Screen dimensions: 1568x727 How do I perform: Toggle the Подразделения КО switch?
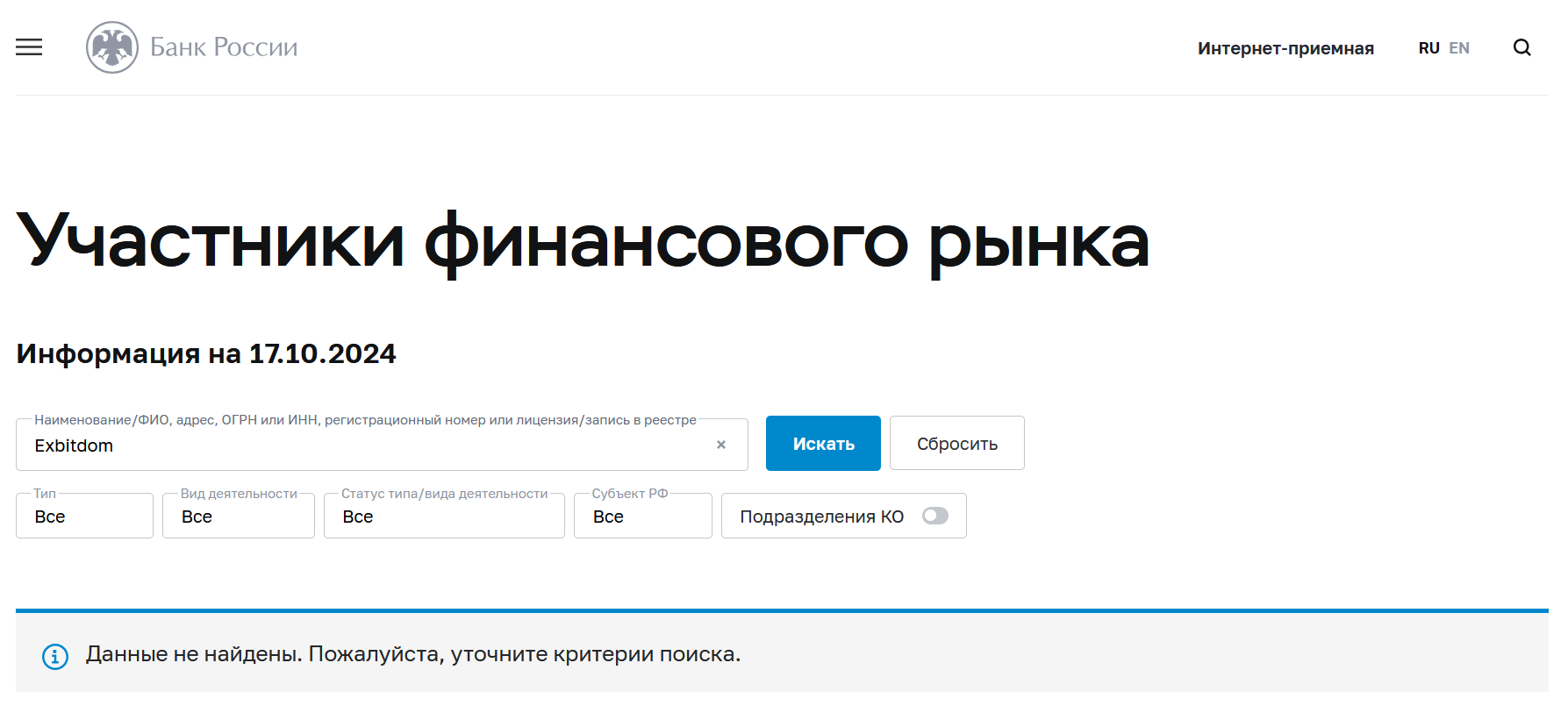click(935, 516)
